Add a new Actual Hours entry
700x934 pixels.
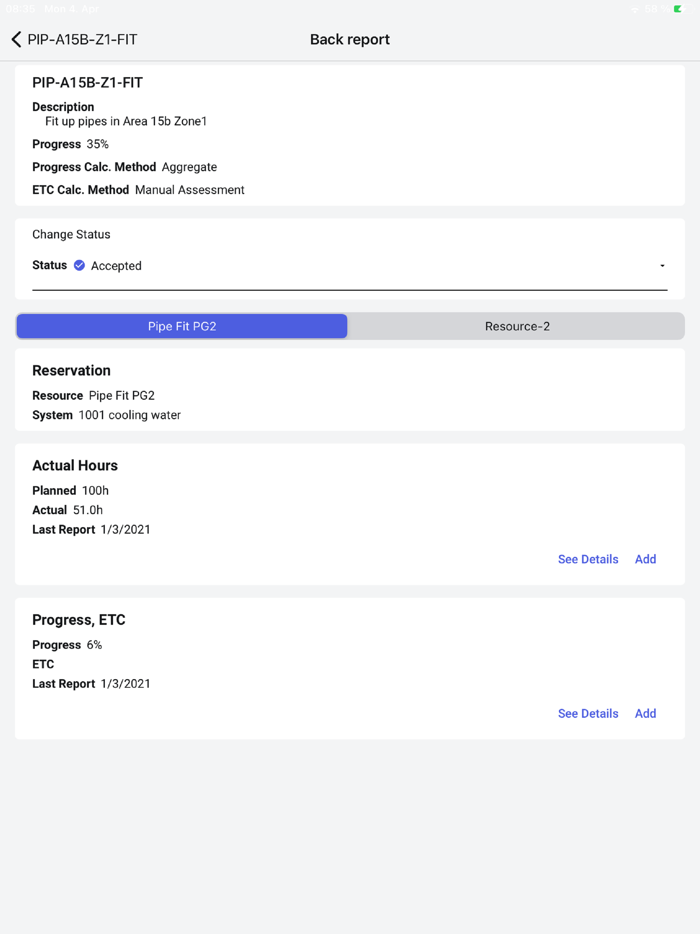(645, 559)
